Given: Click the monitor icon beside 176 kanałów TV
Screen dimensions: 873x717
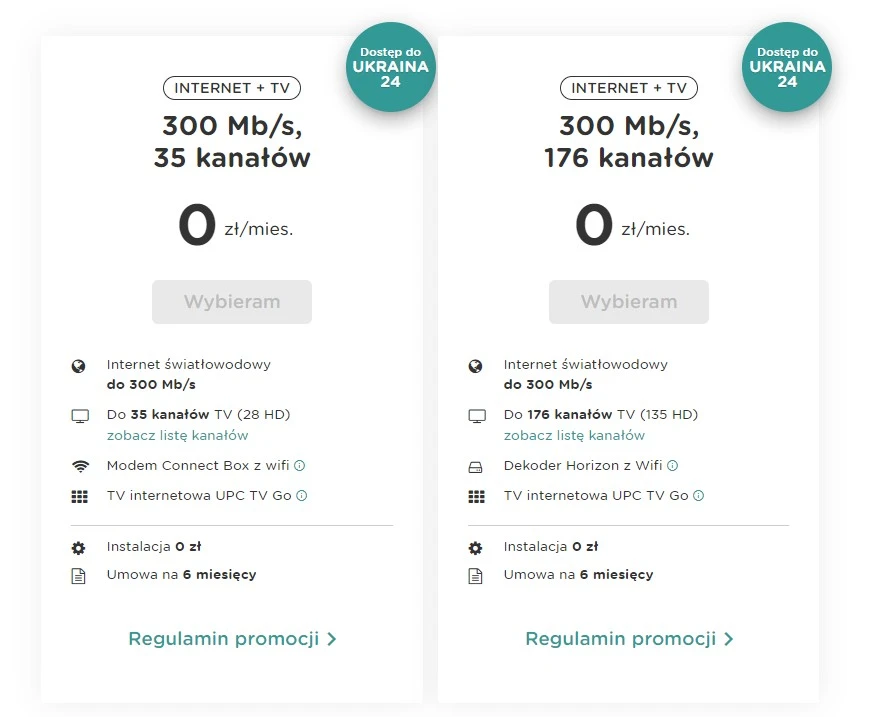Looking at the screenshot, I should click(476, 415).
